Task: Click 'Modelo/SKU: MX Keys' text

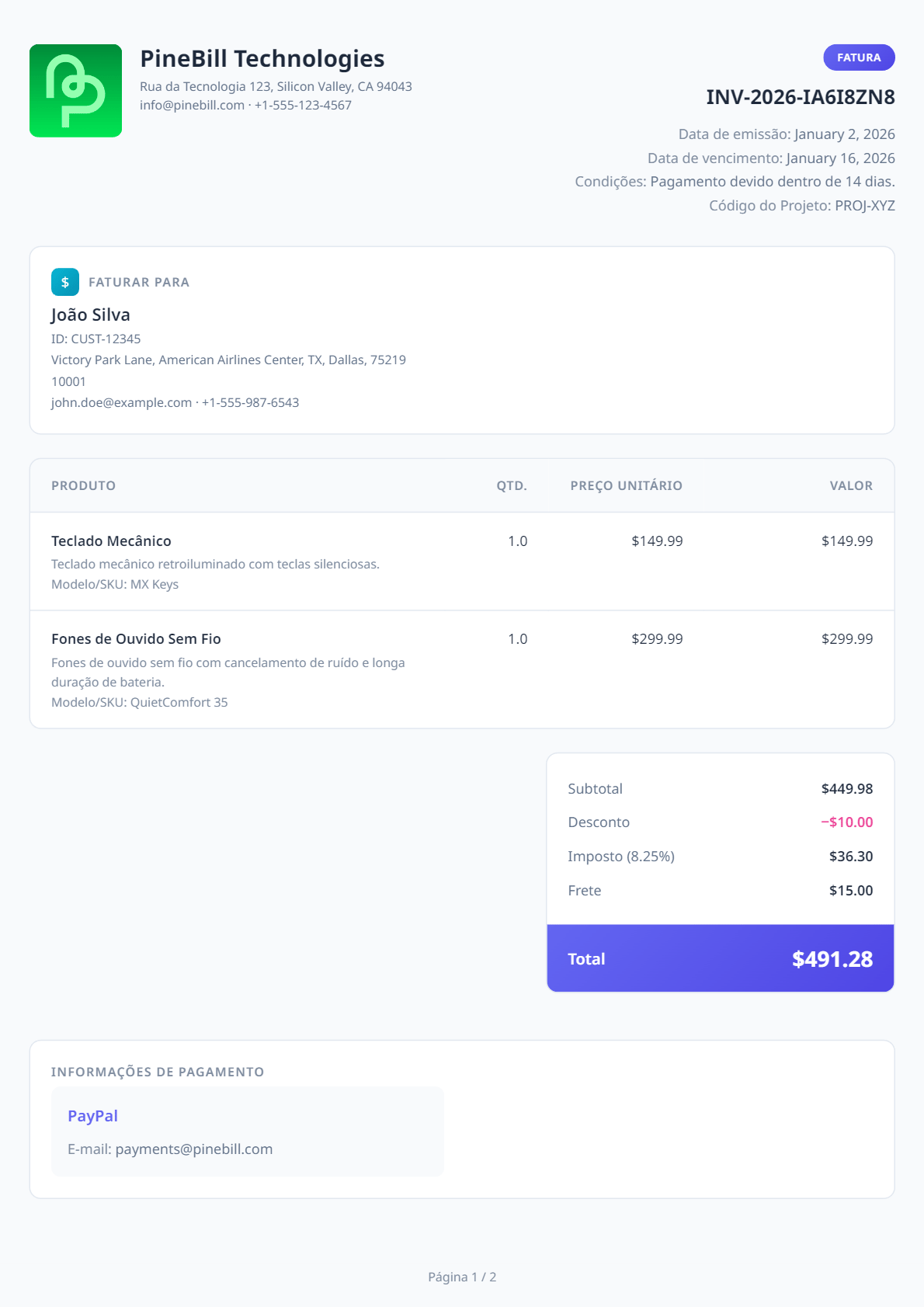Action: coord(115,584)
